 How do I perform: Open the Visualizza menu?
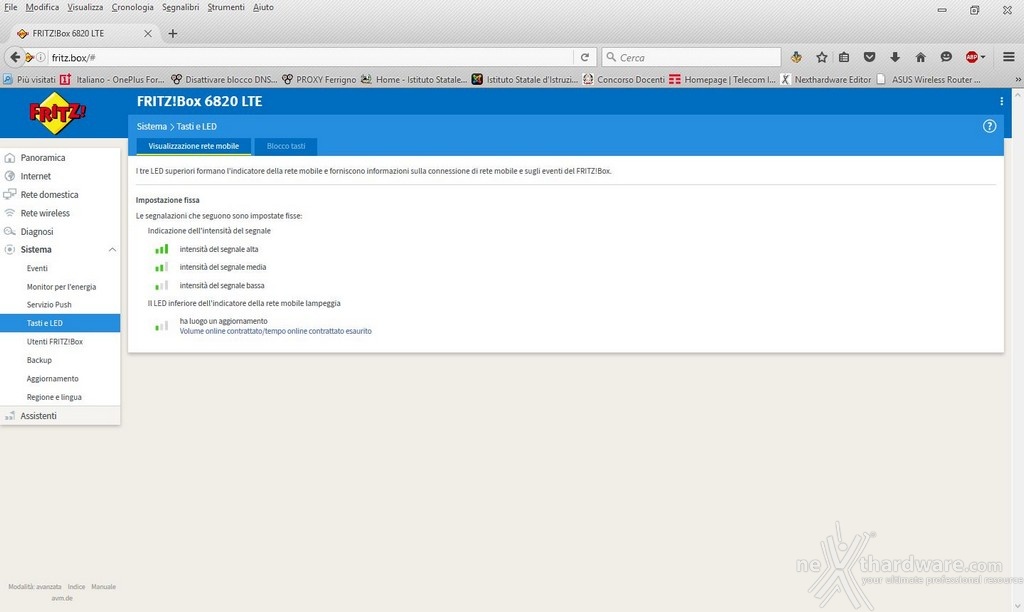[x=86, y=7]
